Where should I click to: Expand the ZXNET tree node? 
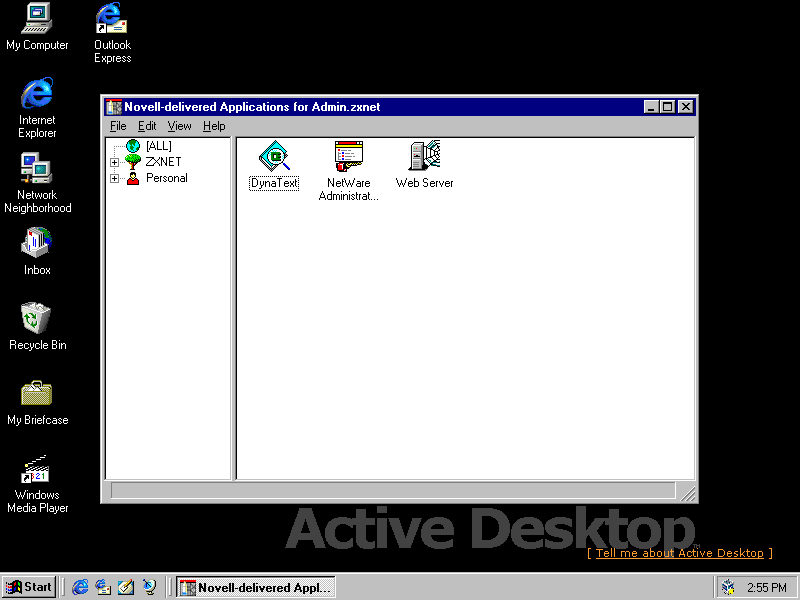tap(114, 162)
